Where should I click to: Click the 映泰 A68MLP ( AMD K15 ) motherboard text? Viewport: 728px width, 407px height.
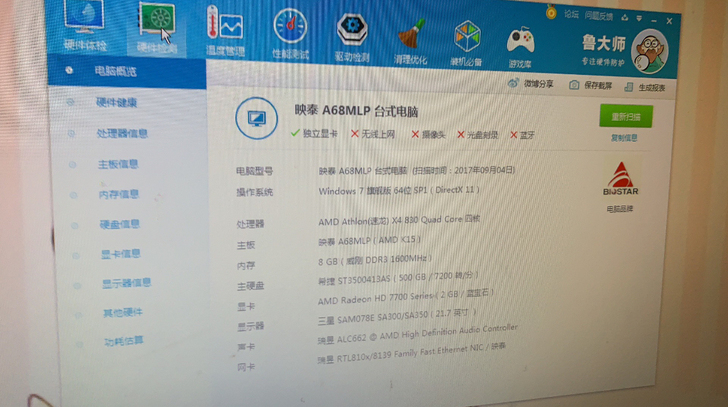pyautogui.click(x=369, y=240)
